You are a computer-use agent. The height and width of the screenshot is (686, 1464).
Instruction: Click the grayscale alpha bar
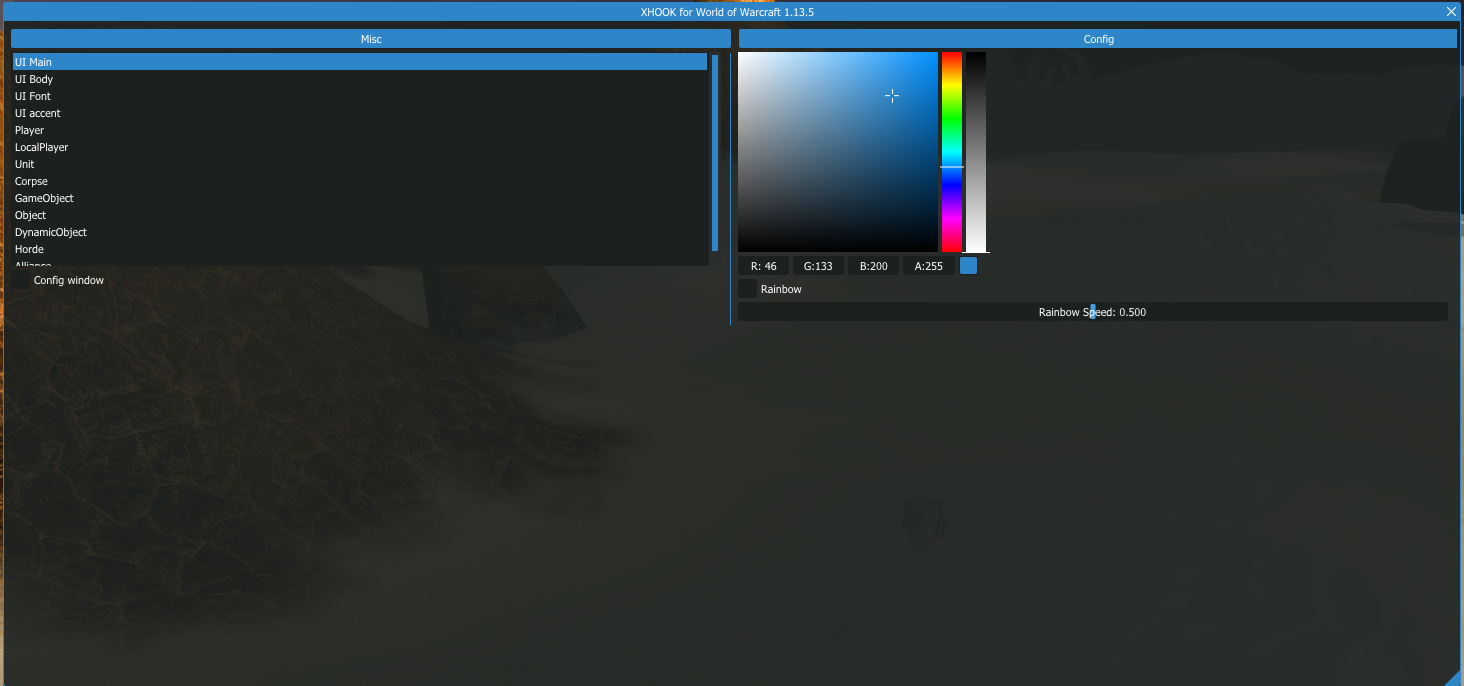[x=976, y=152]
